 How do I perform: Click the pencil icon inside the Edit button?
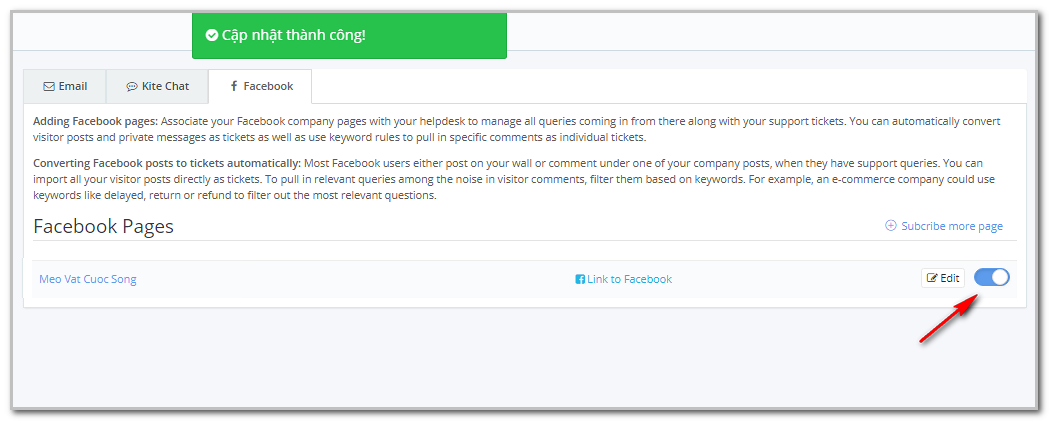click(932, 278)
